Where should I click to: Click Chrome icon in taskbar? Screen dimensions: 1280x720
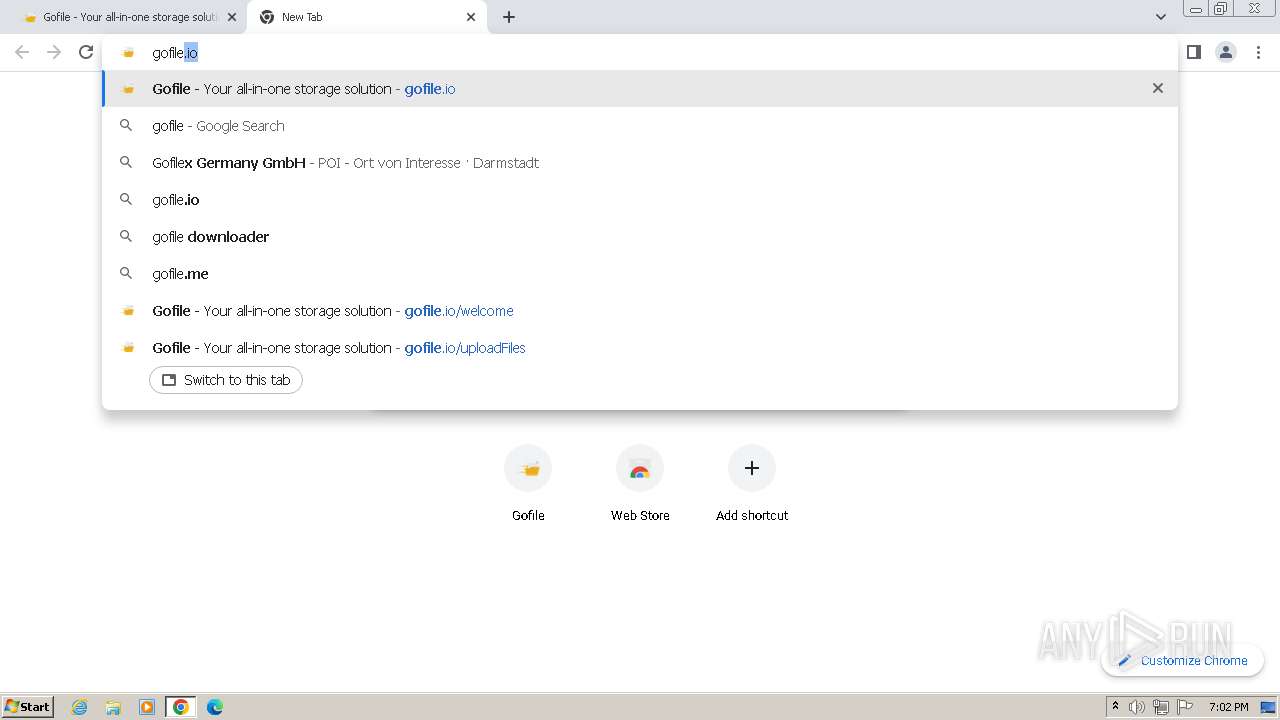[x=181, y=707]
